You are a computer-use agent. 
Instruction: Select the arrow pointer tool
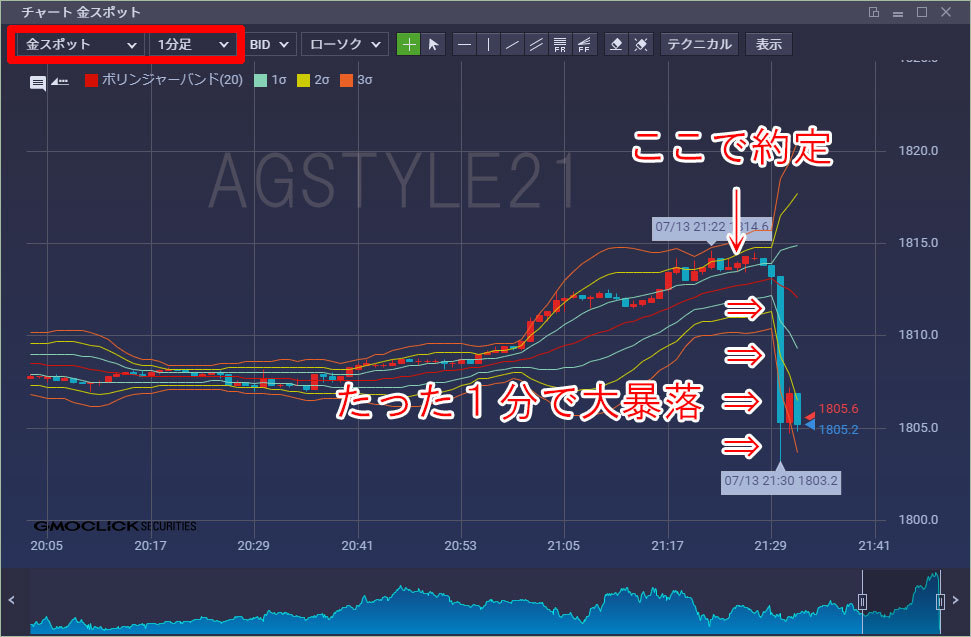[433, 44]
